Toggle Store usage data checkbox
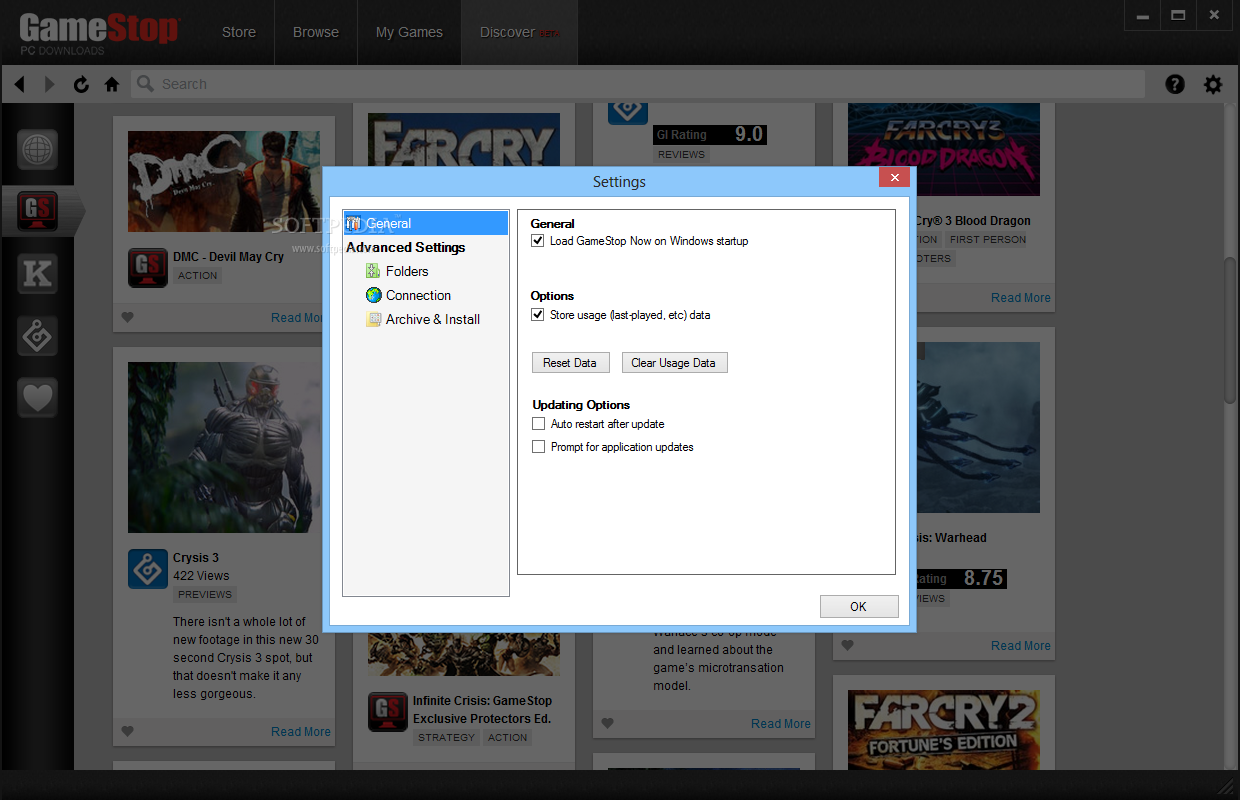The width and height of the screenshot is (1240, 800). click(538, 315)
